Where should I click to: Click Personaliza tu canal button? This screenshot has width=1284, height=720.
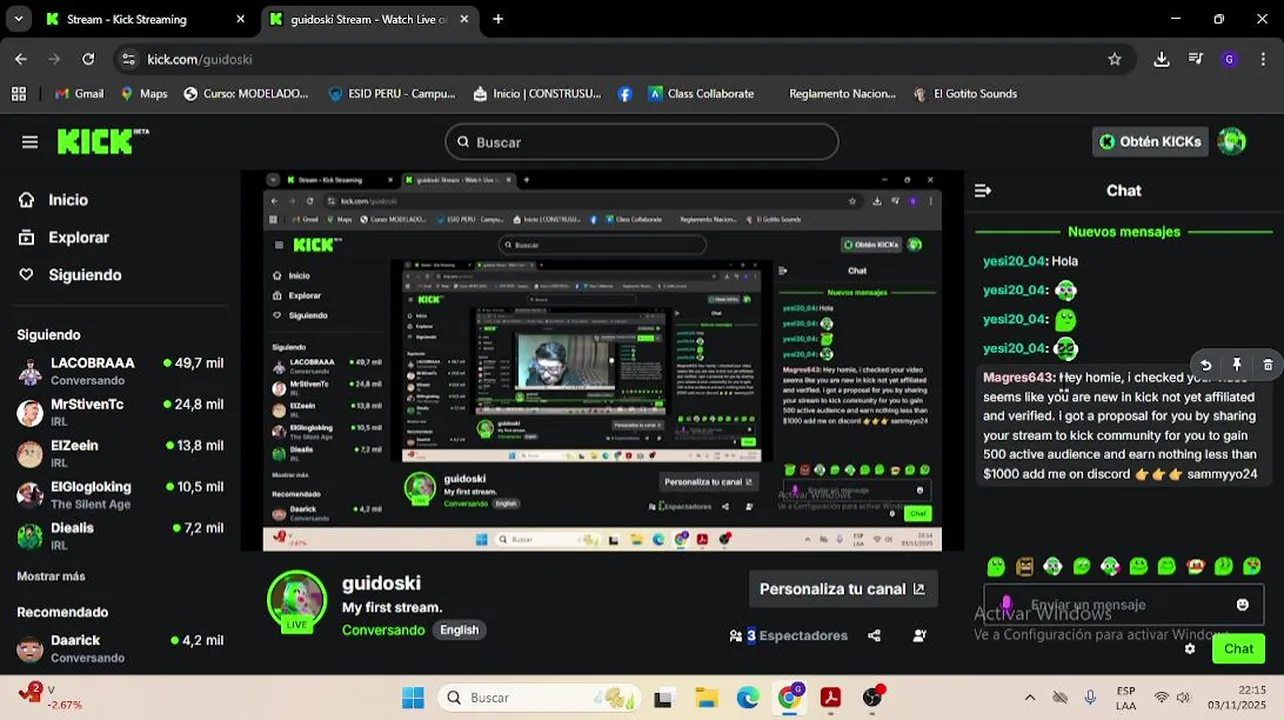[842, 589]
